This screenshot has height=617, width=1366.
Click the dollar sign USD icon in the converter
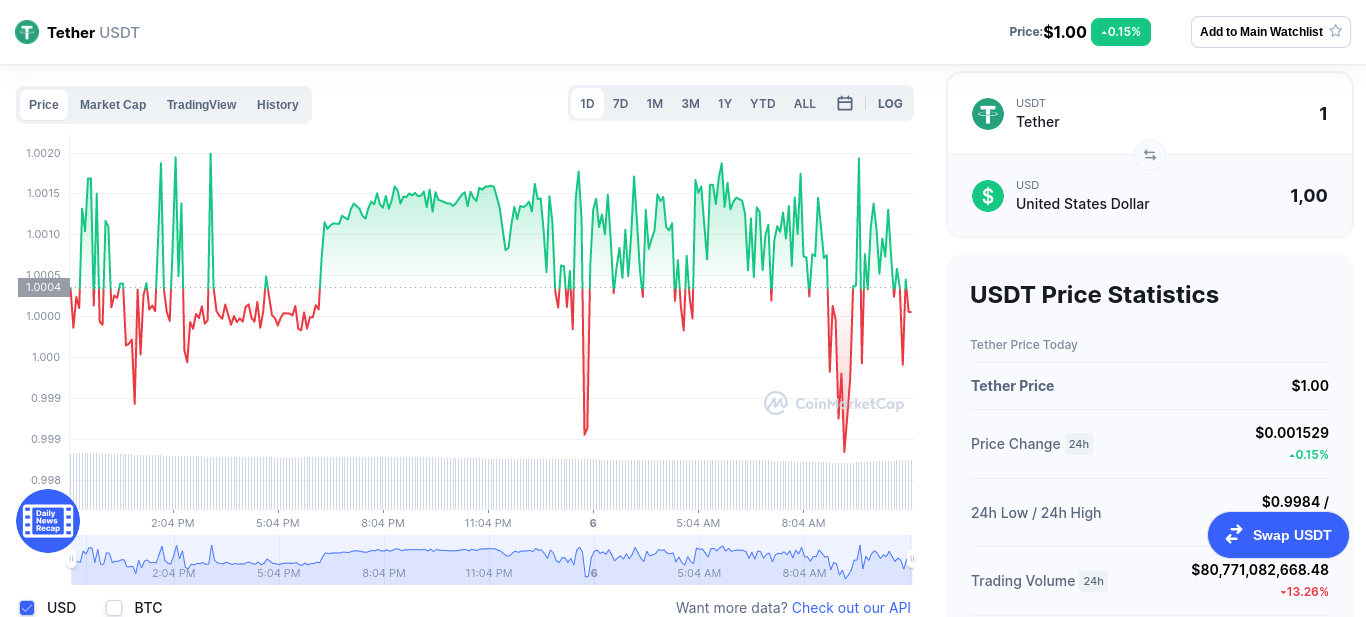tap(988, 195)
